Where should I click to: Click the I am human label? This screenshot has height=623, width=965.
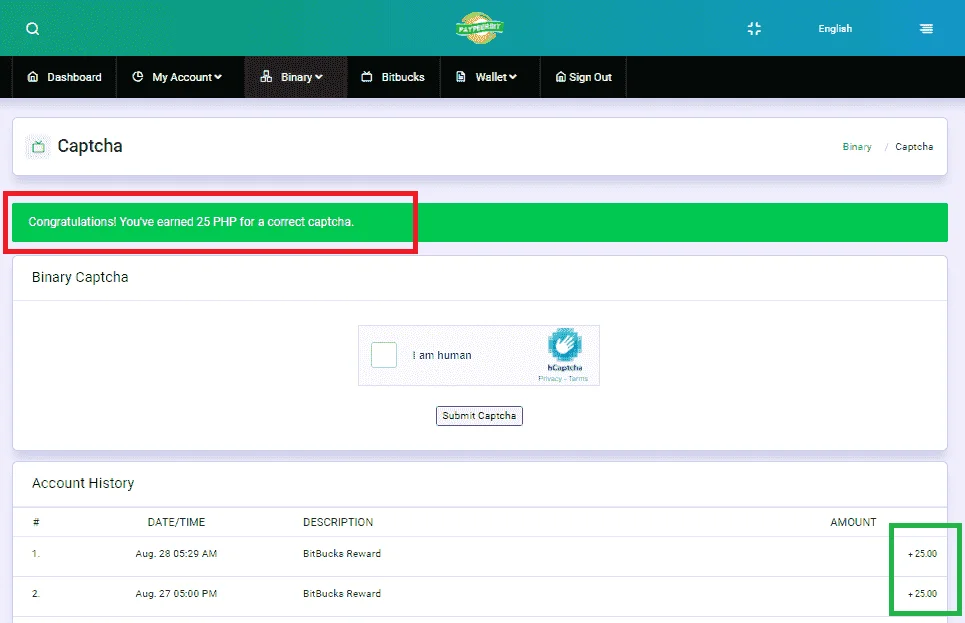click(x=442, y=355)
